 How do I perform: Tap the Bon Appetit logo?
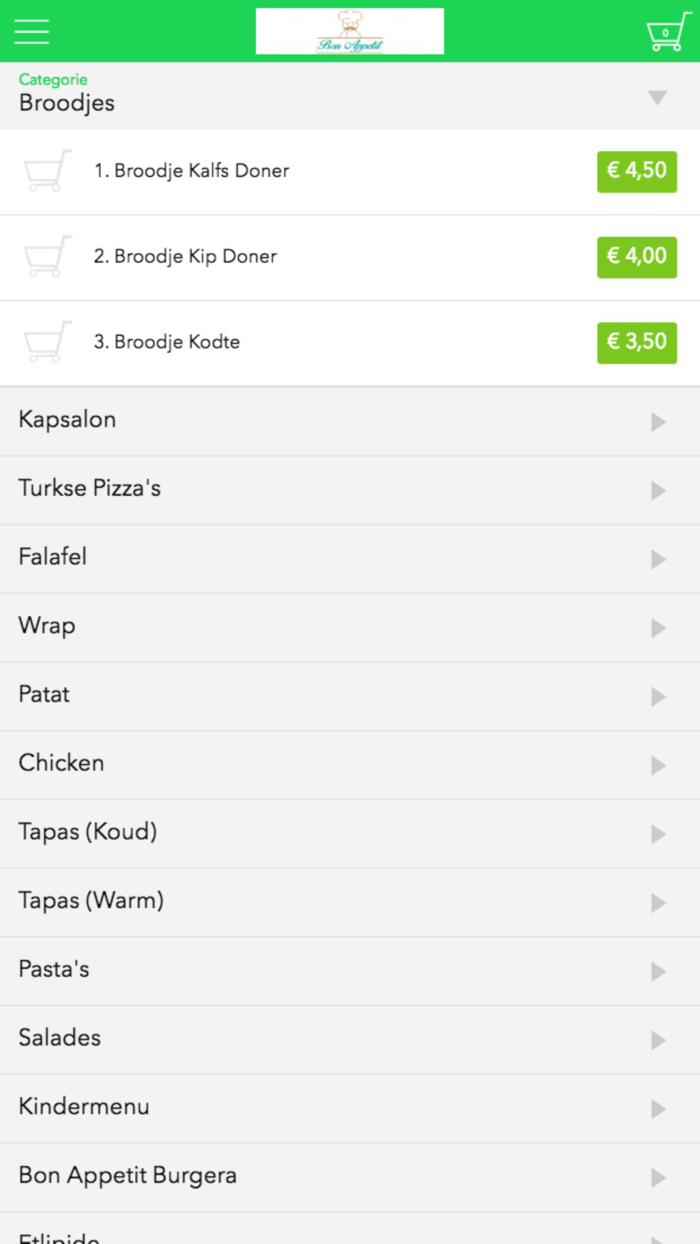[x=349, y=31]
